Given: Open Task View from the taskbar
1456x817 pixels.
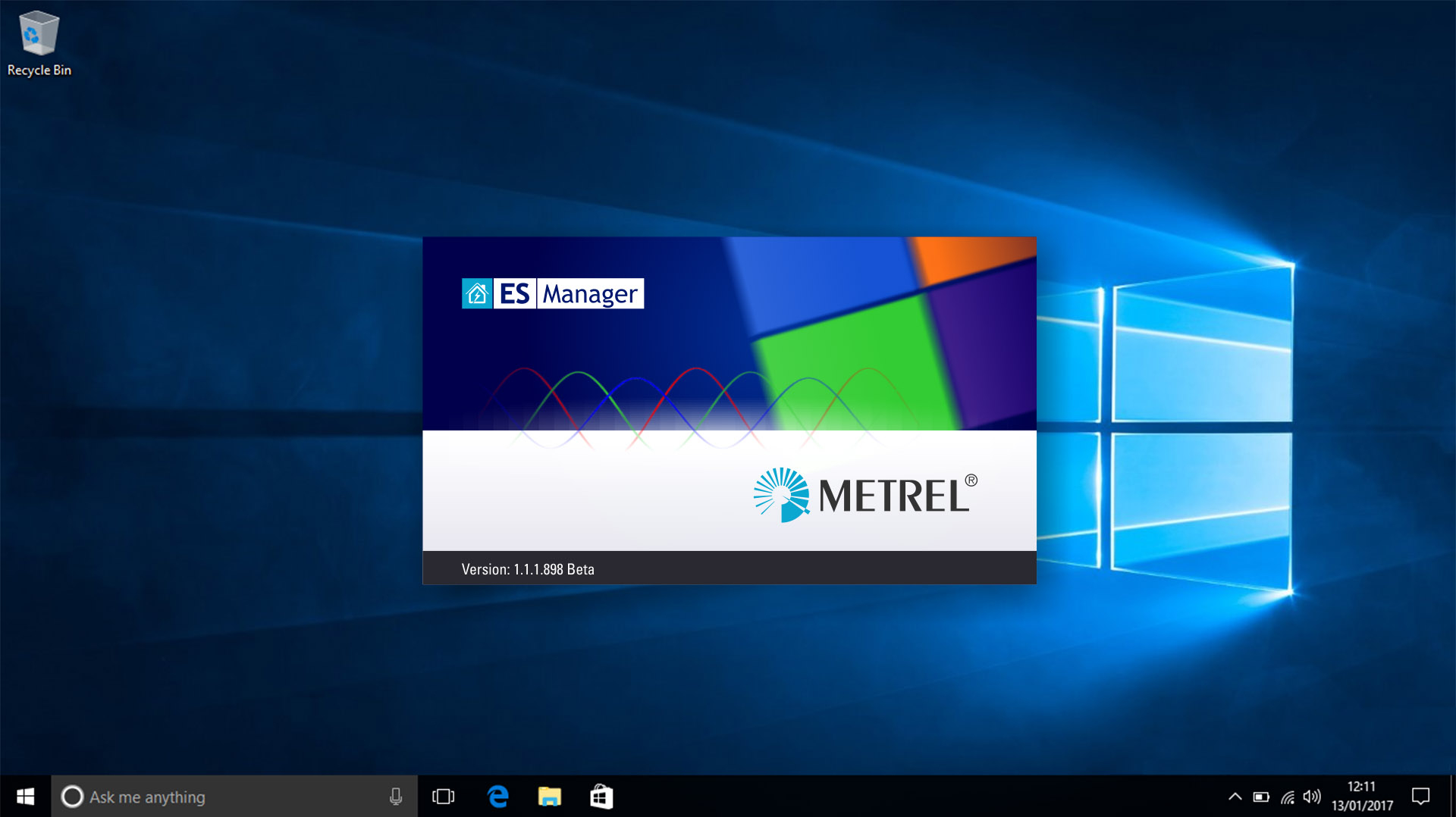Looking at the screenshot, I should [443, 797].
